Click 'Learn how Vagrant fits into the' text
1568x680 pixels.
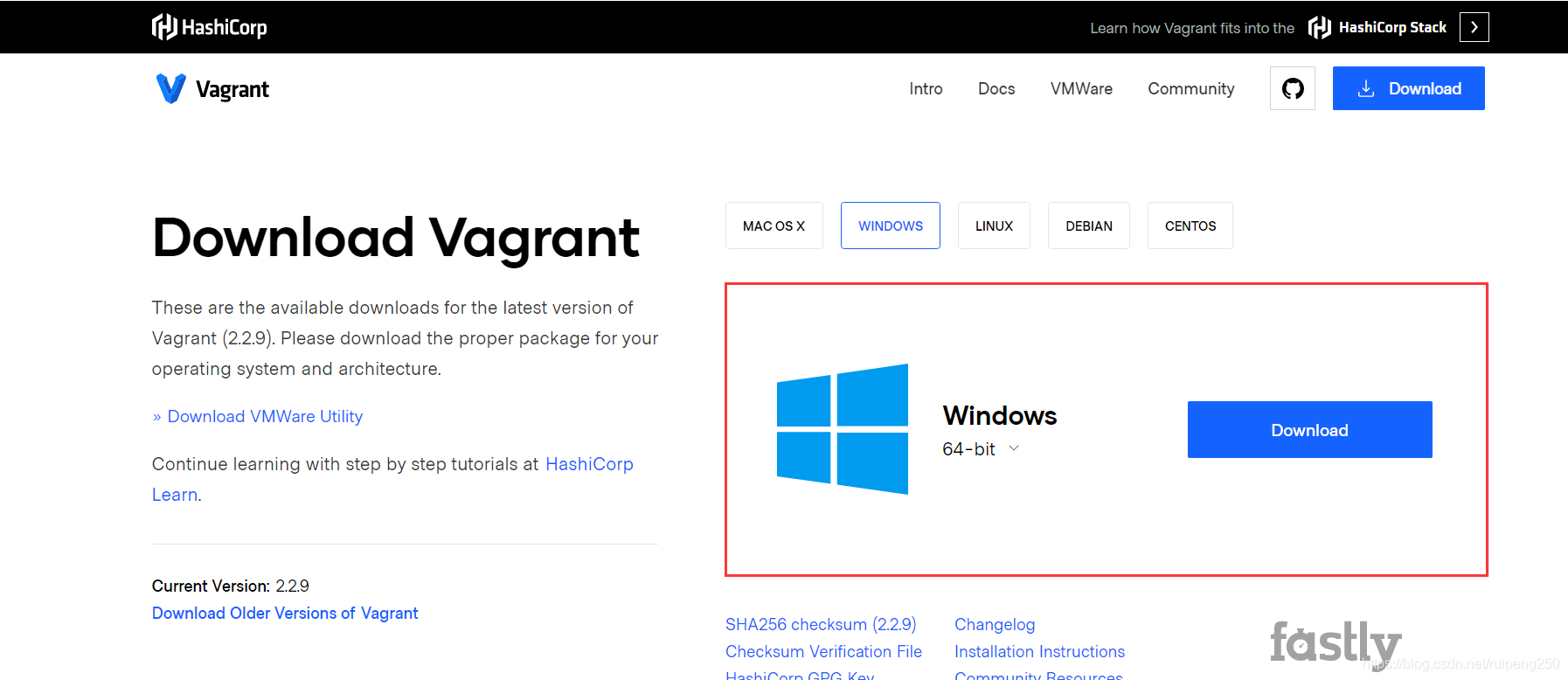(x=1192, y=28)
